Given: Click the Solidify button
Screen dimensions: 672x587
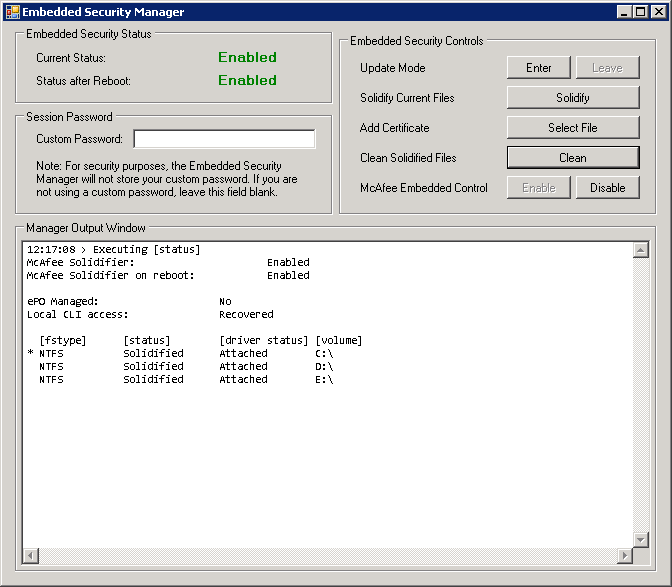Looking at the screenshot, I should [x=573, y=98].
